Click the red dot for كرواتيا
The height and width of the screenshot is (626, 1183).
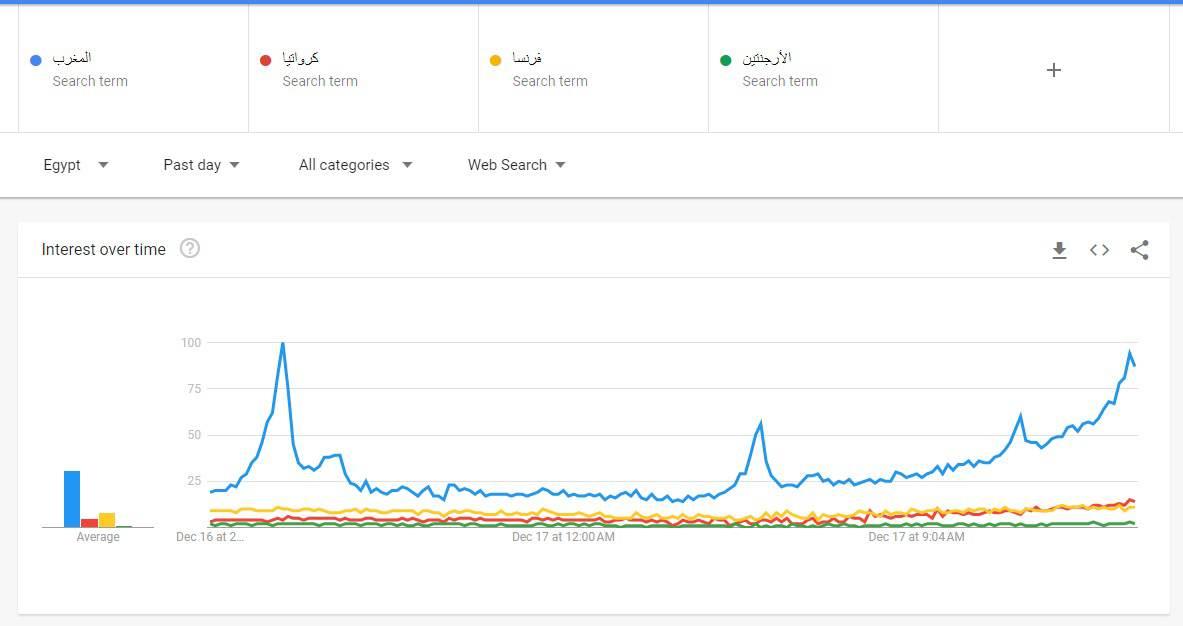pyautogui.click(x=265, y=60)
